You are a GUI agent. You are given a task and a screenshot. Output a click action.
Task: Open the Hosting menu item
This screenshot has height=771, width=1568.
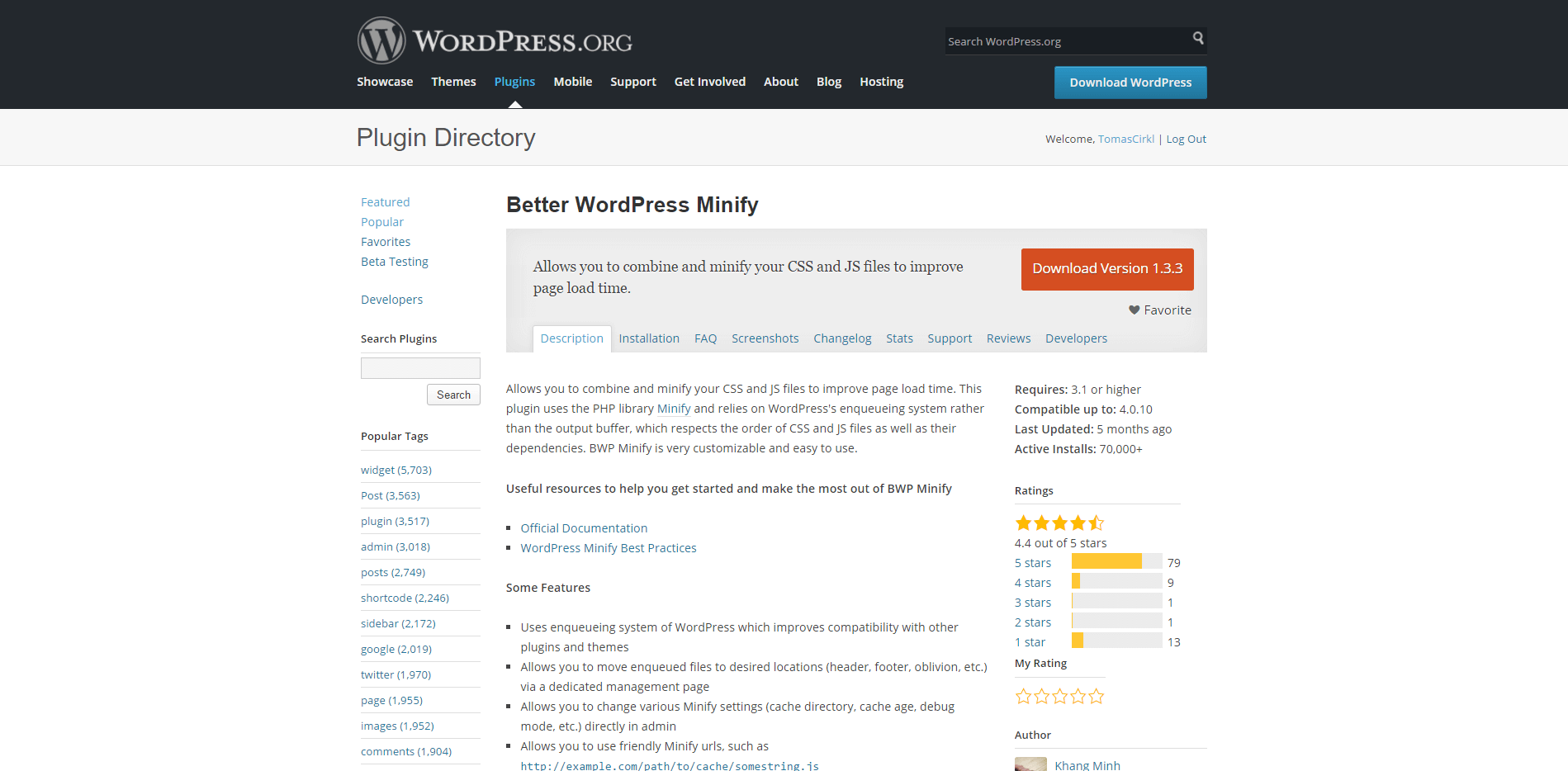pos(882,82)
